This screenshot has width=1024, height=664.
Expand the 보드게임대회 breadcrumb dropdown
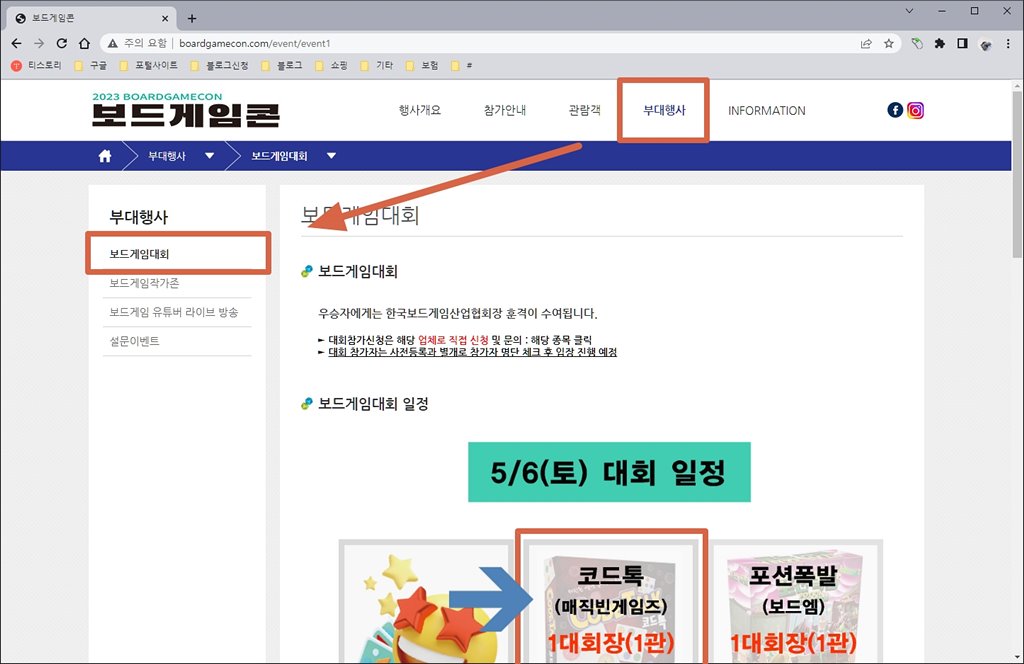331,156
